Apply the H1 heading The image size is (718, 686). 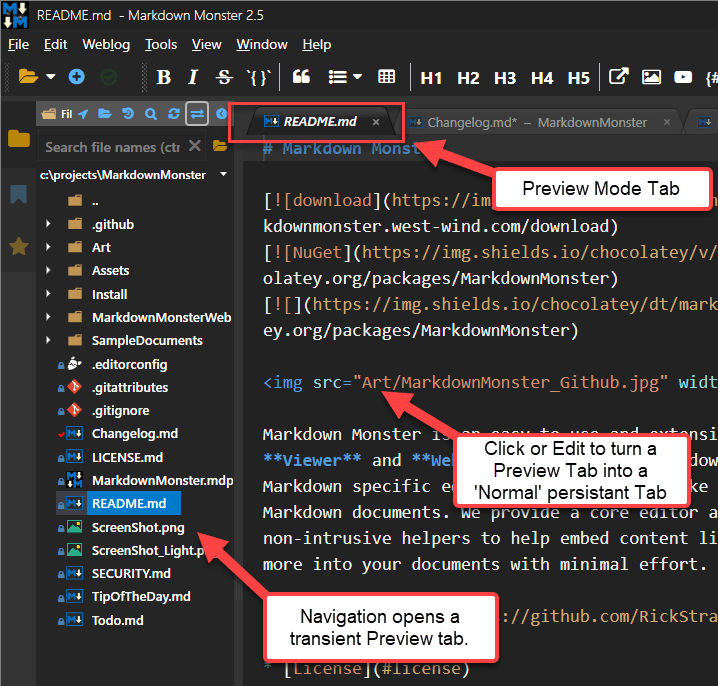(x=431, y=78)
